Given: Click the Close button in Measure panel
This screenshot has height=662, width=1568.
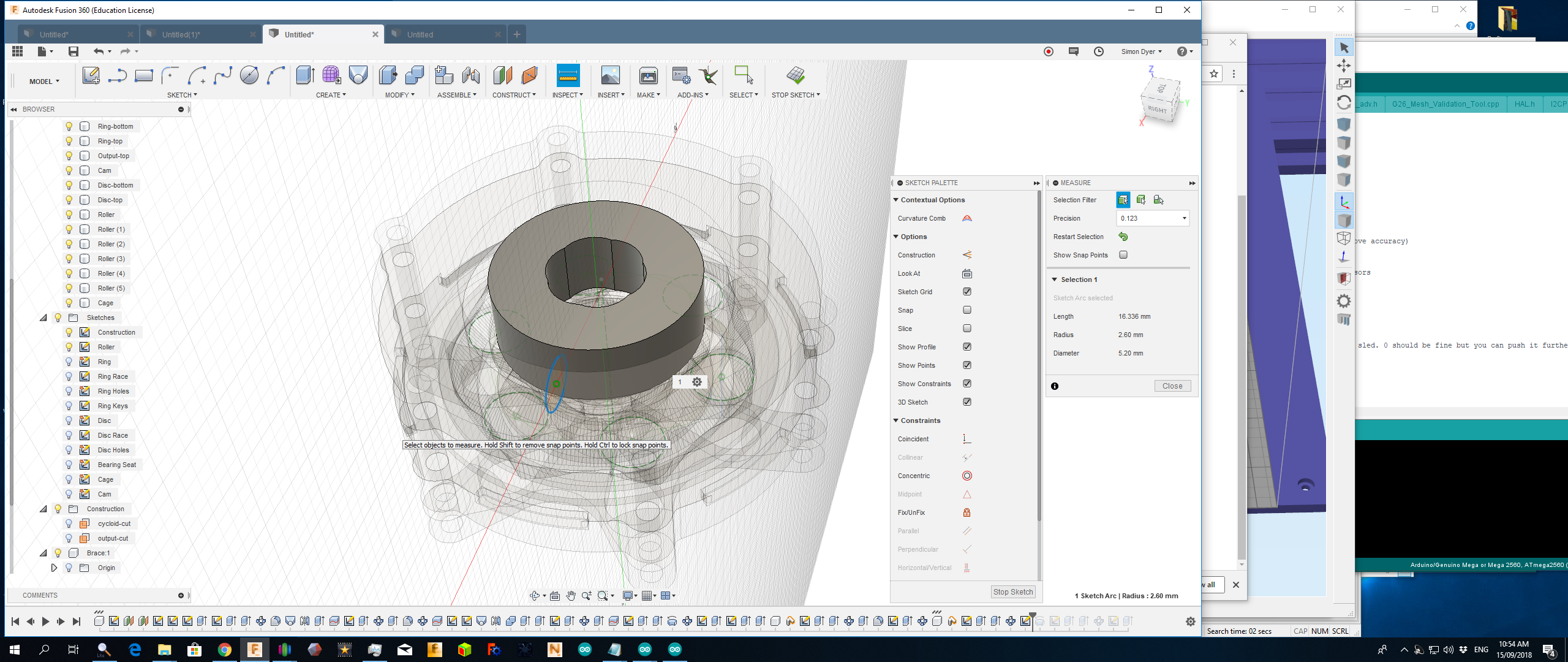Looking at the screenshot, I should coord(1172,386).
